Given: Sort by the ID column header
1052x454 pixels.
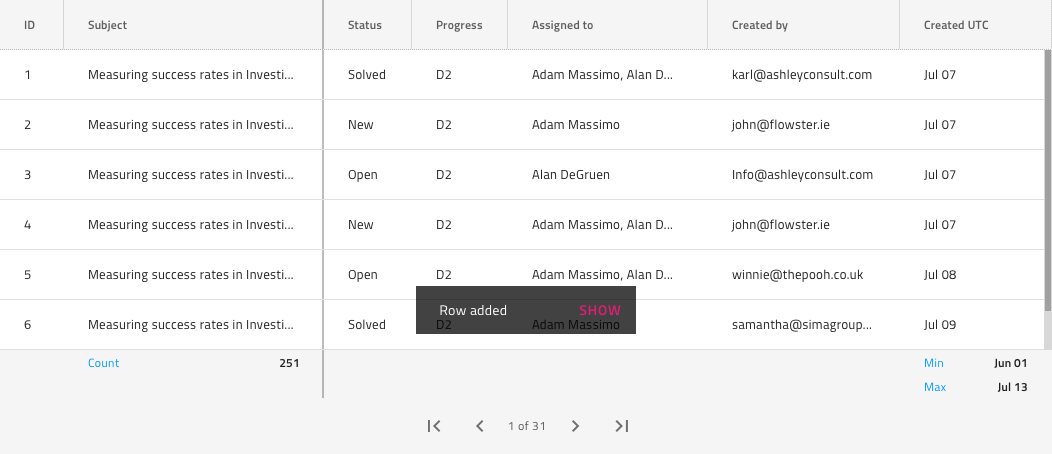Looking at the screenshot, I should pyautogui.click(x=30, y=25).
